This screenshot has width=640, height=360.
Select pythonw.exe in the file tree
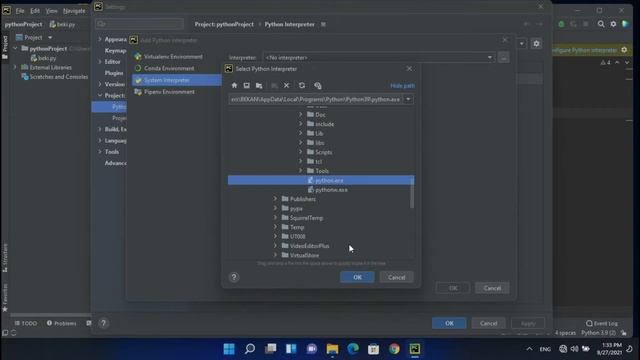(x=331, y=190)
